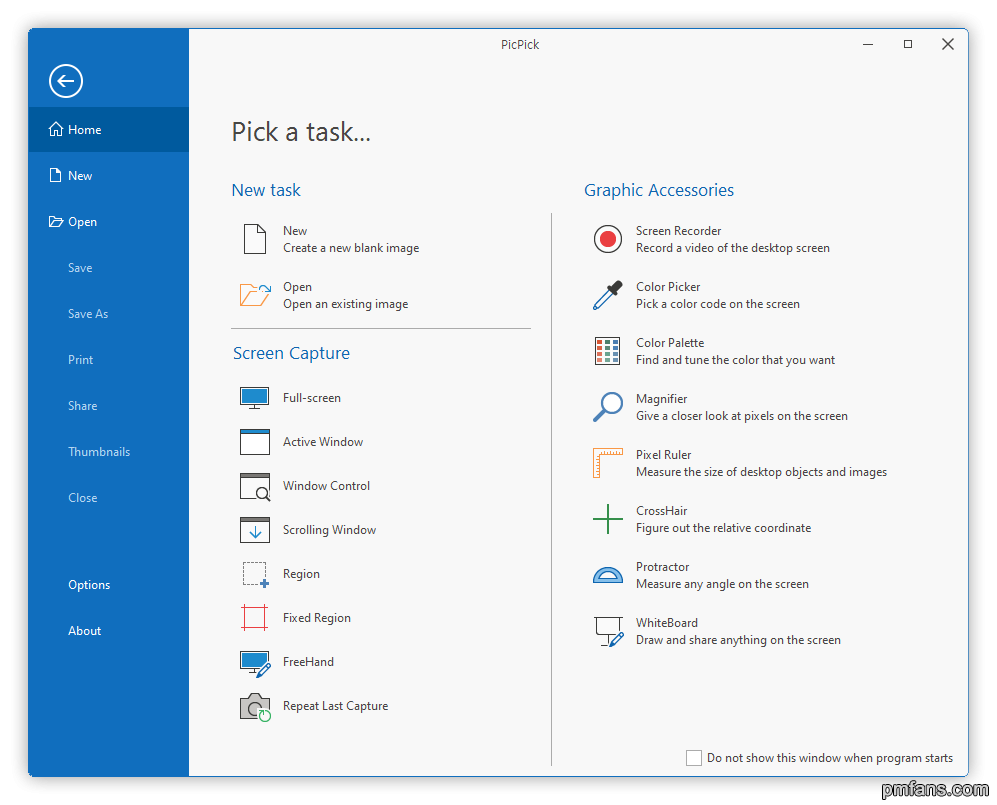Click 'Find and tune the color that you want'

pyautogui.click(x=735, y=360)
